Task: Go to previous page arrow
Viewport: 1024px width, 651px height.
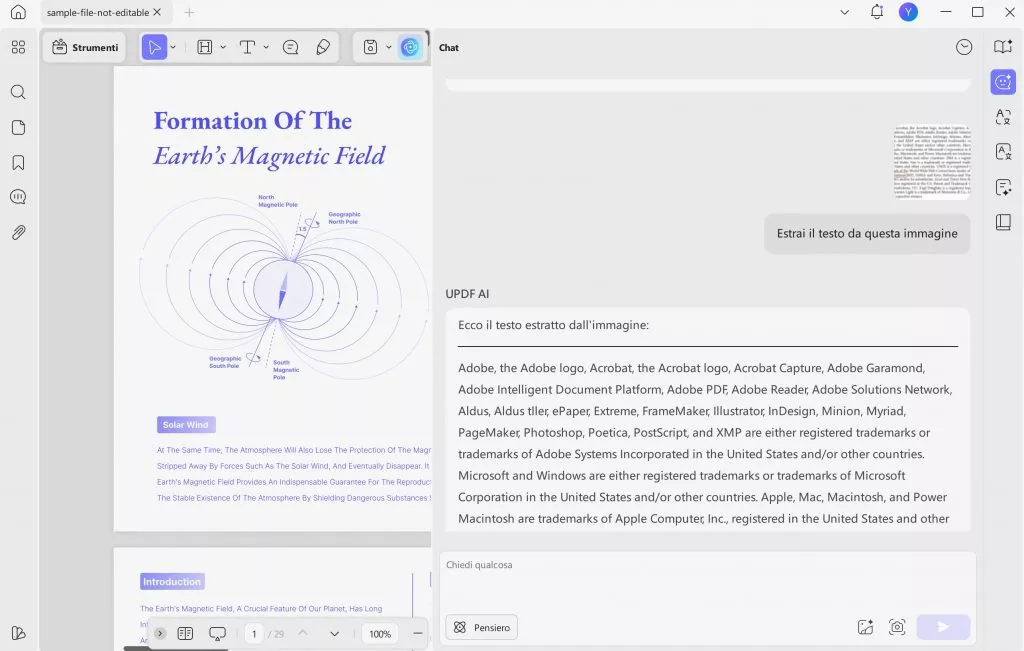Action: (x=302, y=633)
